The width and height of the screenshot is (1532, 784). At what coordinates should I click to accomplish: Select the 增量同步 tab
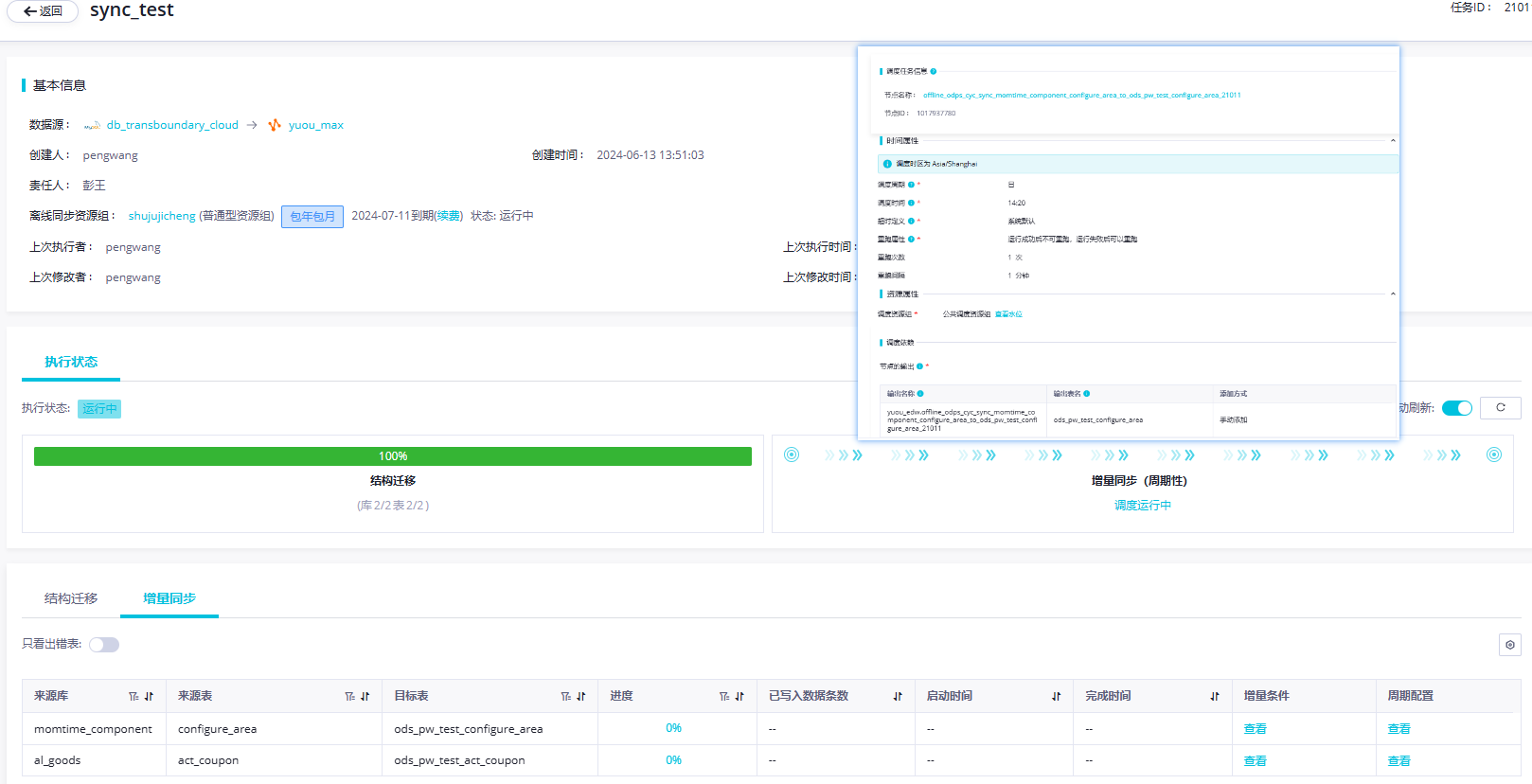[x=169, y=598]
